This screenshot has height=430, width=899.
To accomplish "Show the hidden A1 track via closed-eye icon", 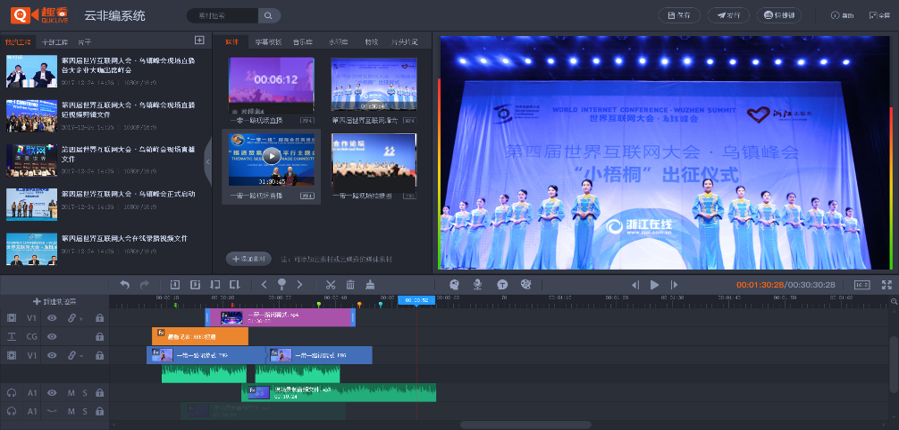I will (52, 411).
